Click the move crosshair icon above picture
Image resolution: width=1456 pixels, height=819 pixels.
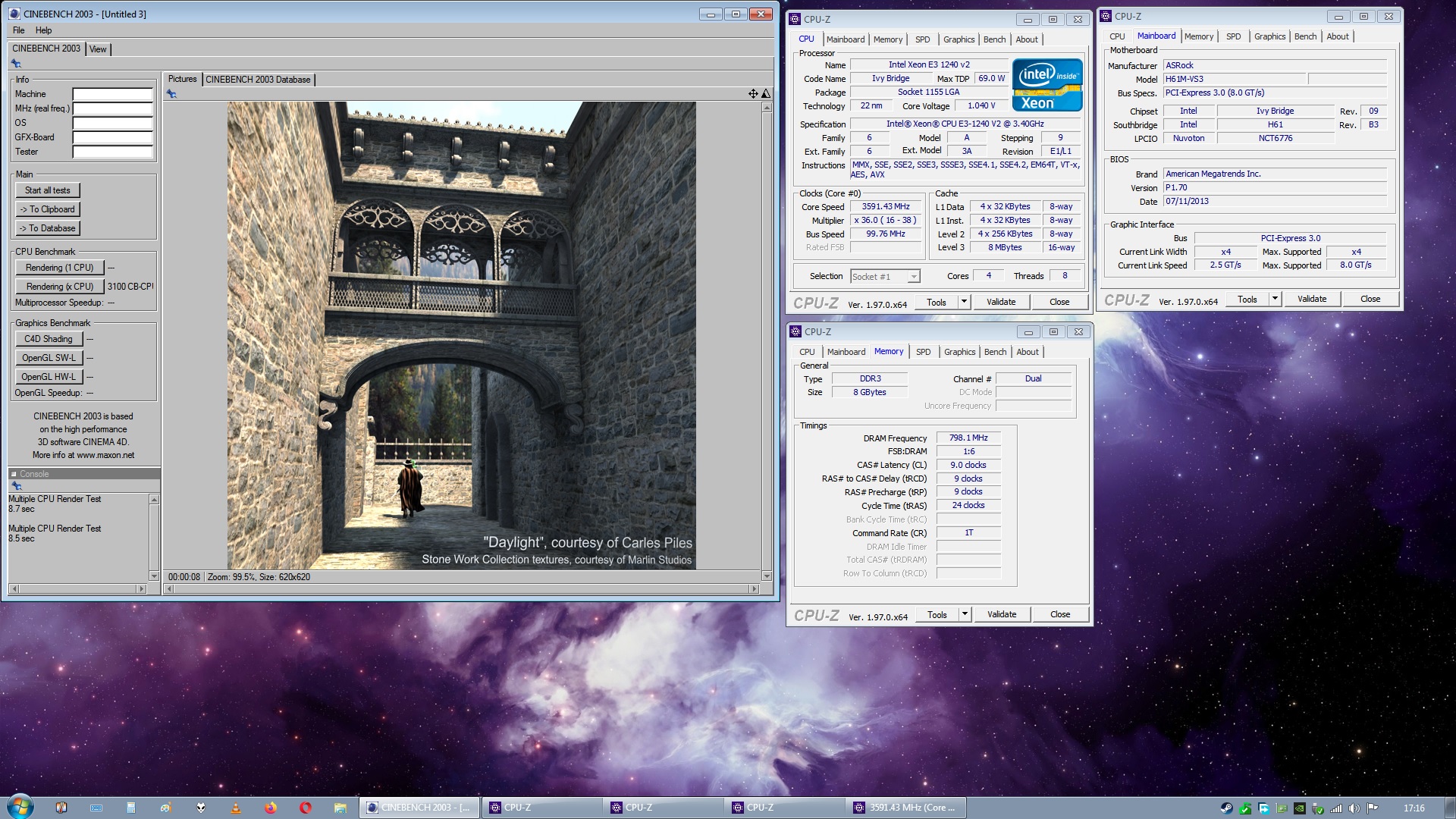[753, 94]
